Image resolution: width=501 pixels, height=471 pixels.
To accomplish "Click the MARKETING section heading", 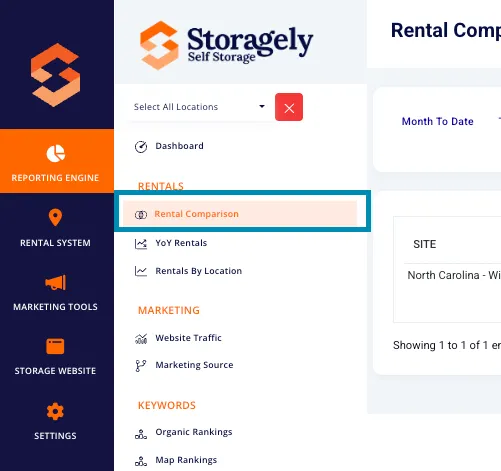I will [x=169, y=310].
